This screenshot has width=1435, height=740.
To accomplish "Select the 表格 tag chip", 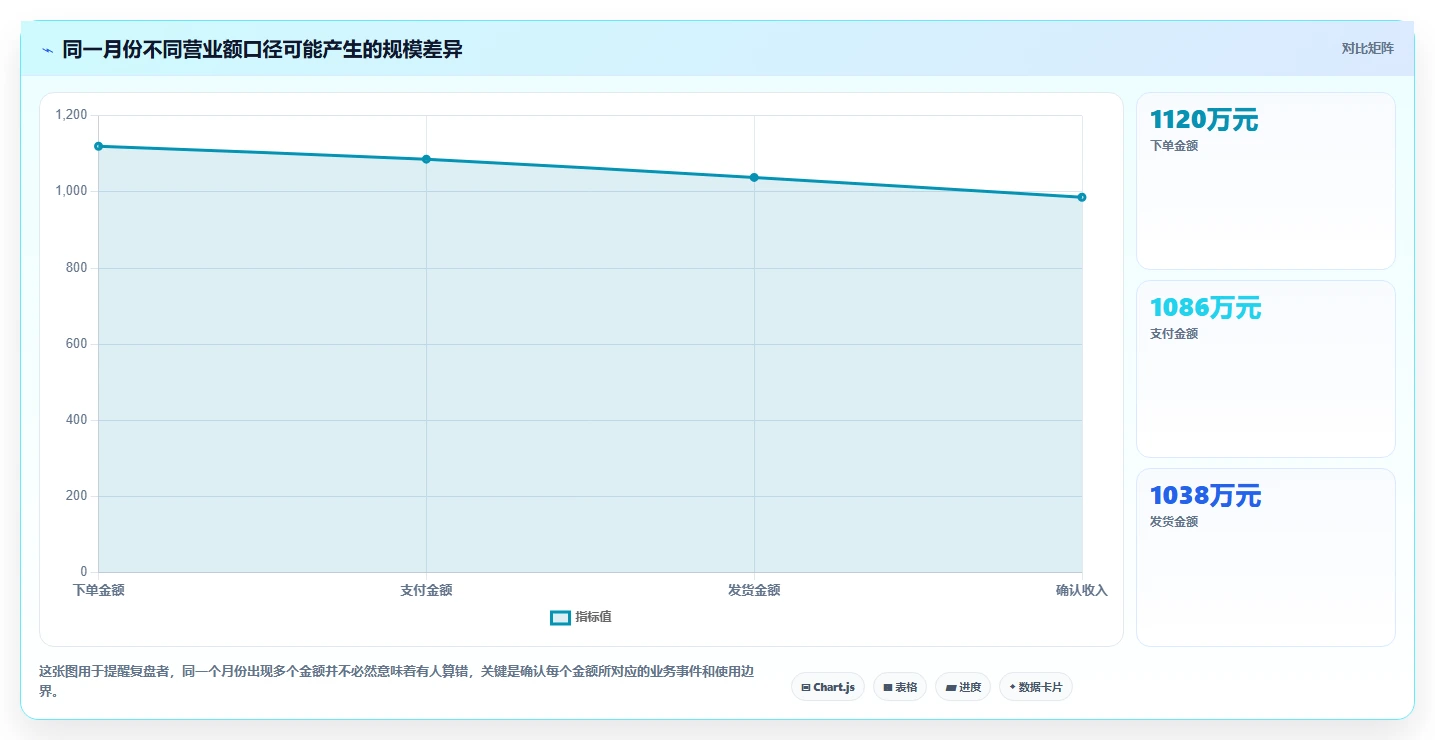I will pyautogui.click(x=900, y=687).
